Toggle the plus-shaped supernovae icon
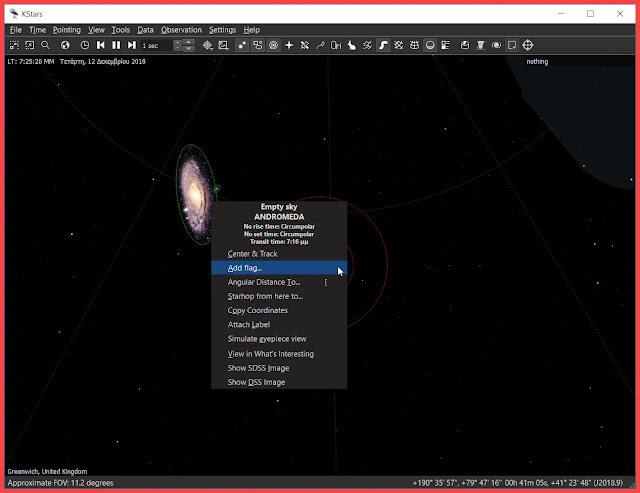 (x=289, y=45)
